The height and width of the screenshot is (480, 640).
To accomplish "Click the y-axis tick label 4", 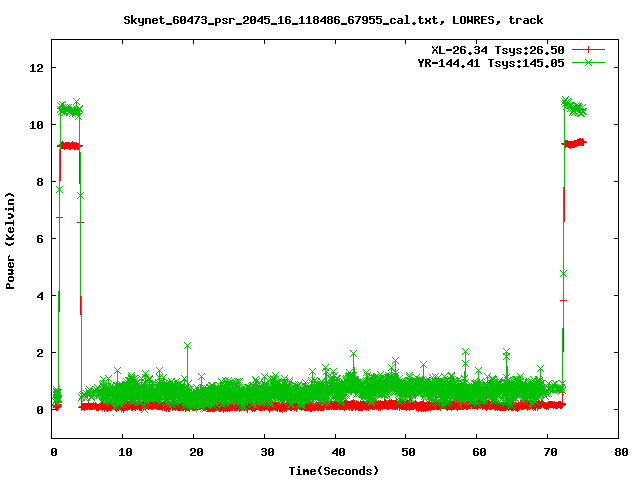I will (40, 296).
